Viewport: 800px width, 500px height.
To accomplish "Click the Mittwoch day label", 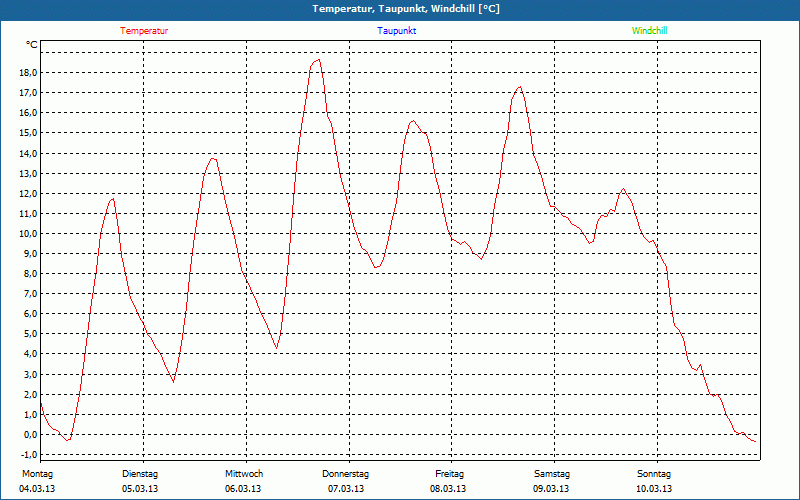I will point(244,473).
